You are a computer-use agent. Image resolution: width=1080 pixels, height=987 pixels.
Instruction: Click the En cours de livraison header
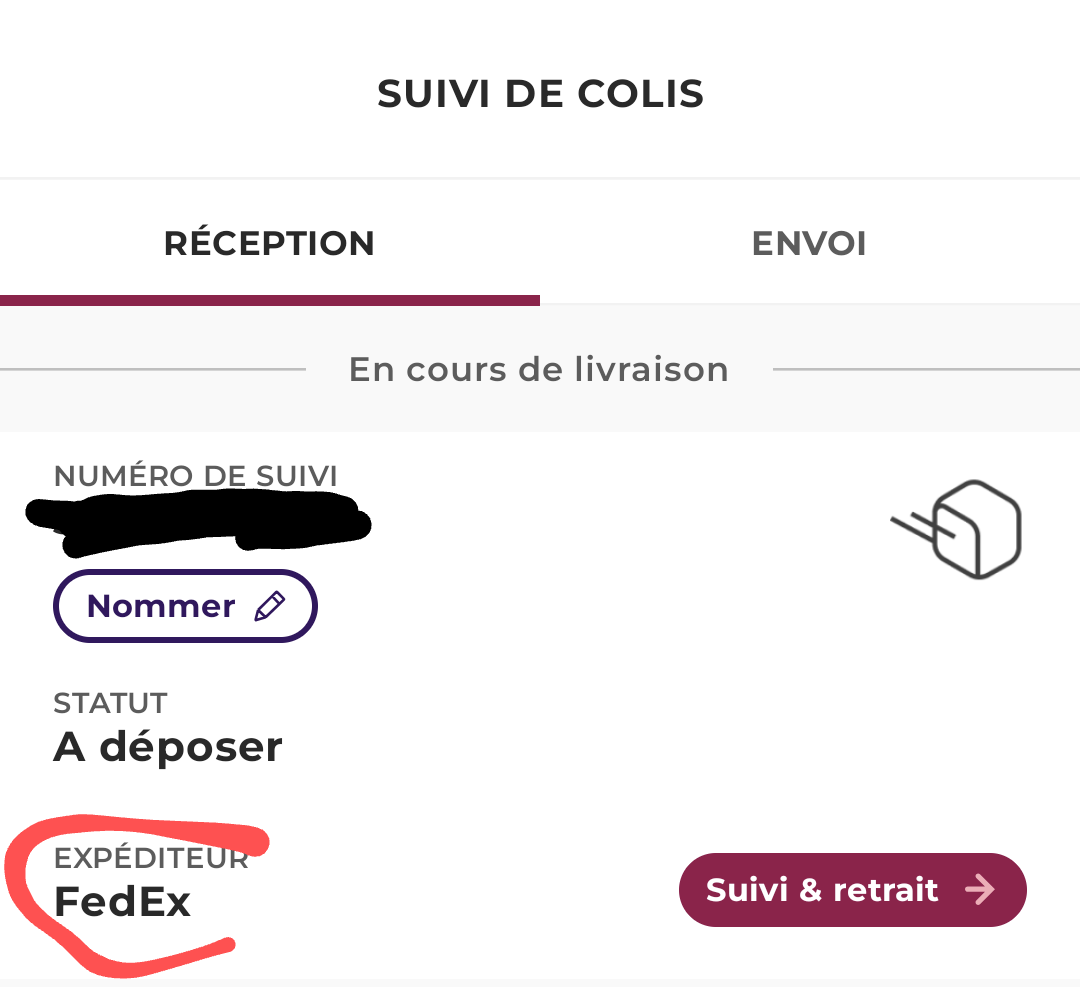(x=538, y=370)
